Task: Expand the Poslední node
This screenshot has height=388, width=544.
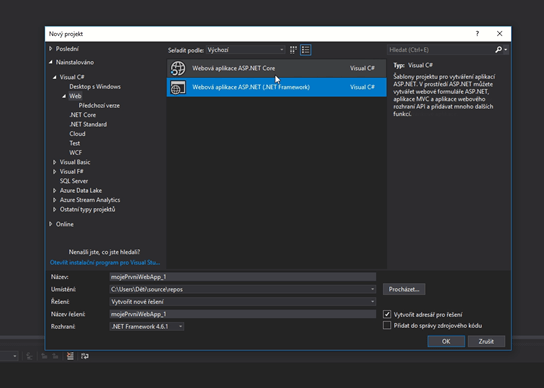Action: pyautogui.click(x=51, y=49)
